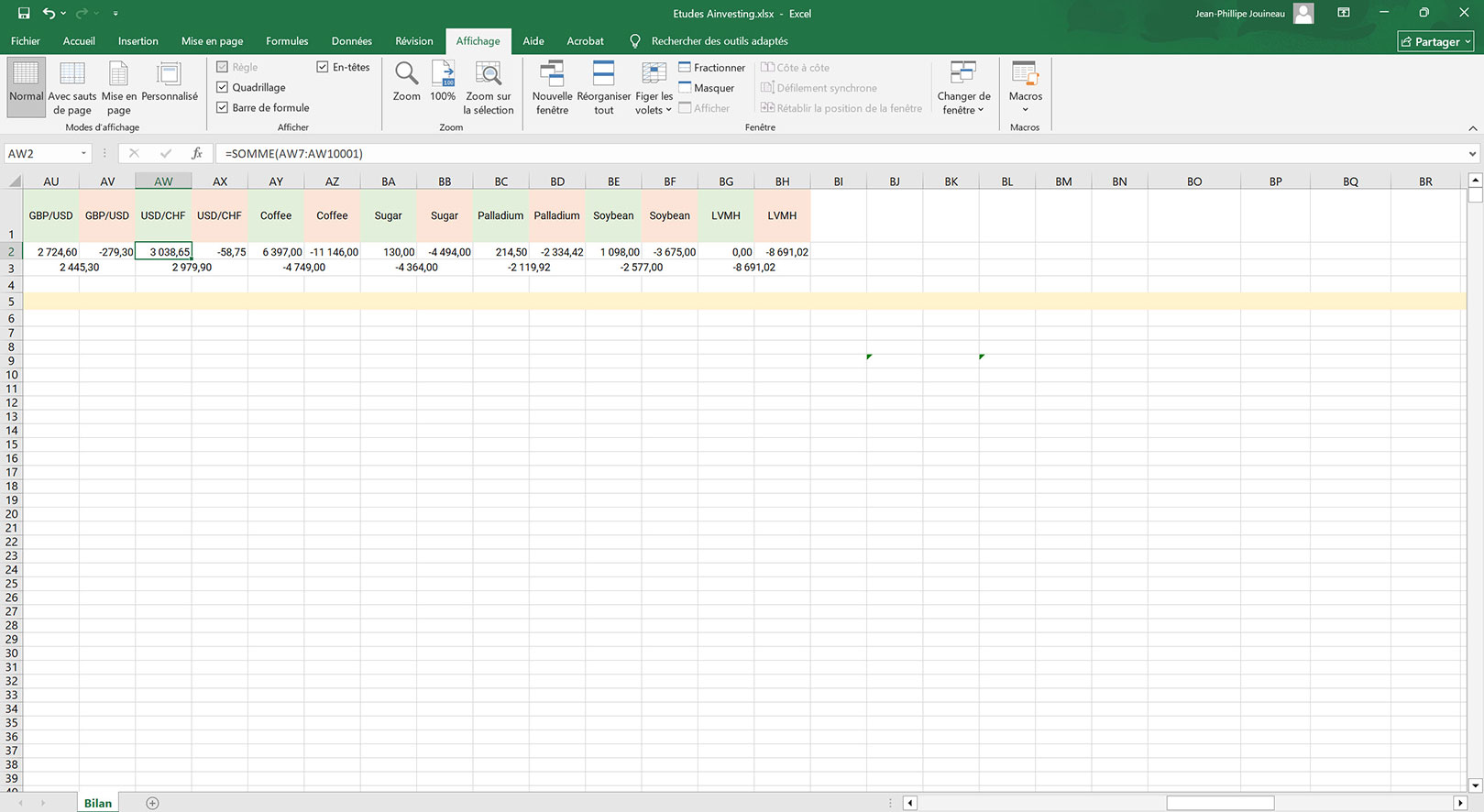Viewport: 1484px width, 812px height.
Task: Click Réorganiser tout icon
Action: 603,73
